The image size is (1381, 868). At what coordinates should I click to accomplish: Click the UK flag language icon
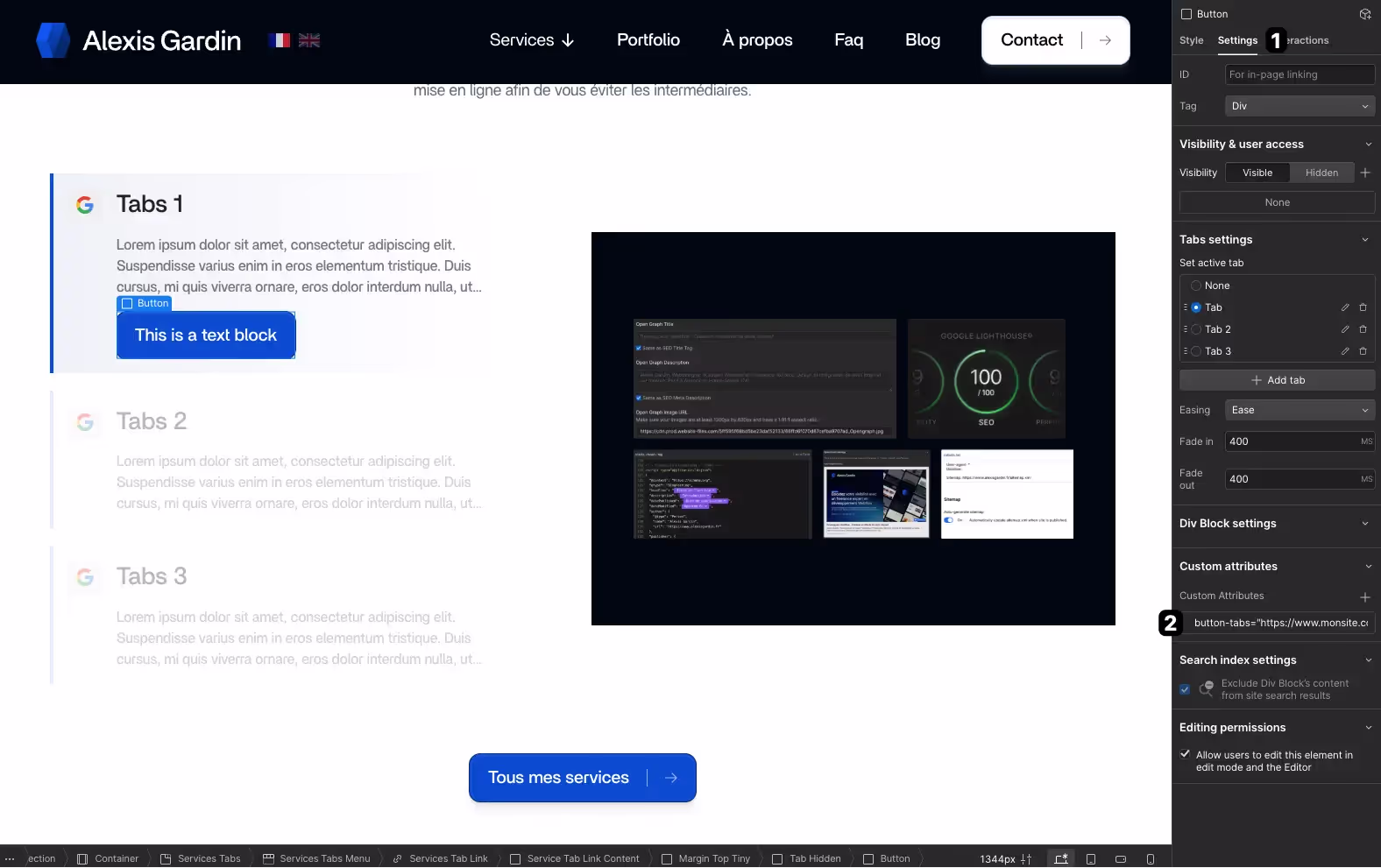(x=309, y=40)
